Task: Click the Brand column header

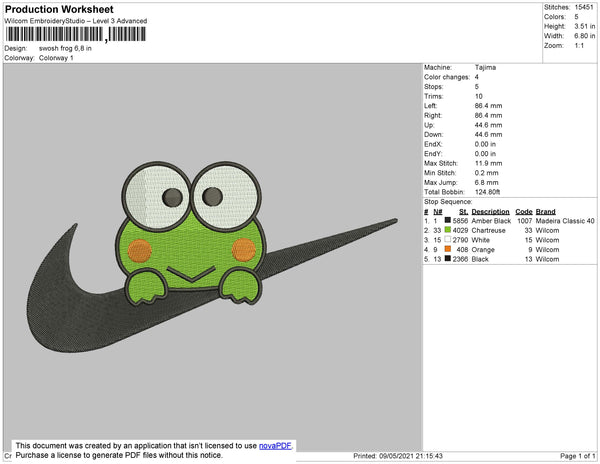Action: [x=545, y=212]
